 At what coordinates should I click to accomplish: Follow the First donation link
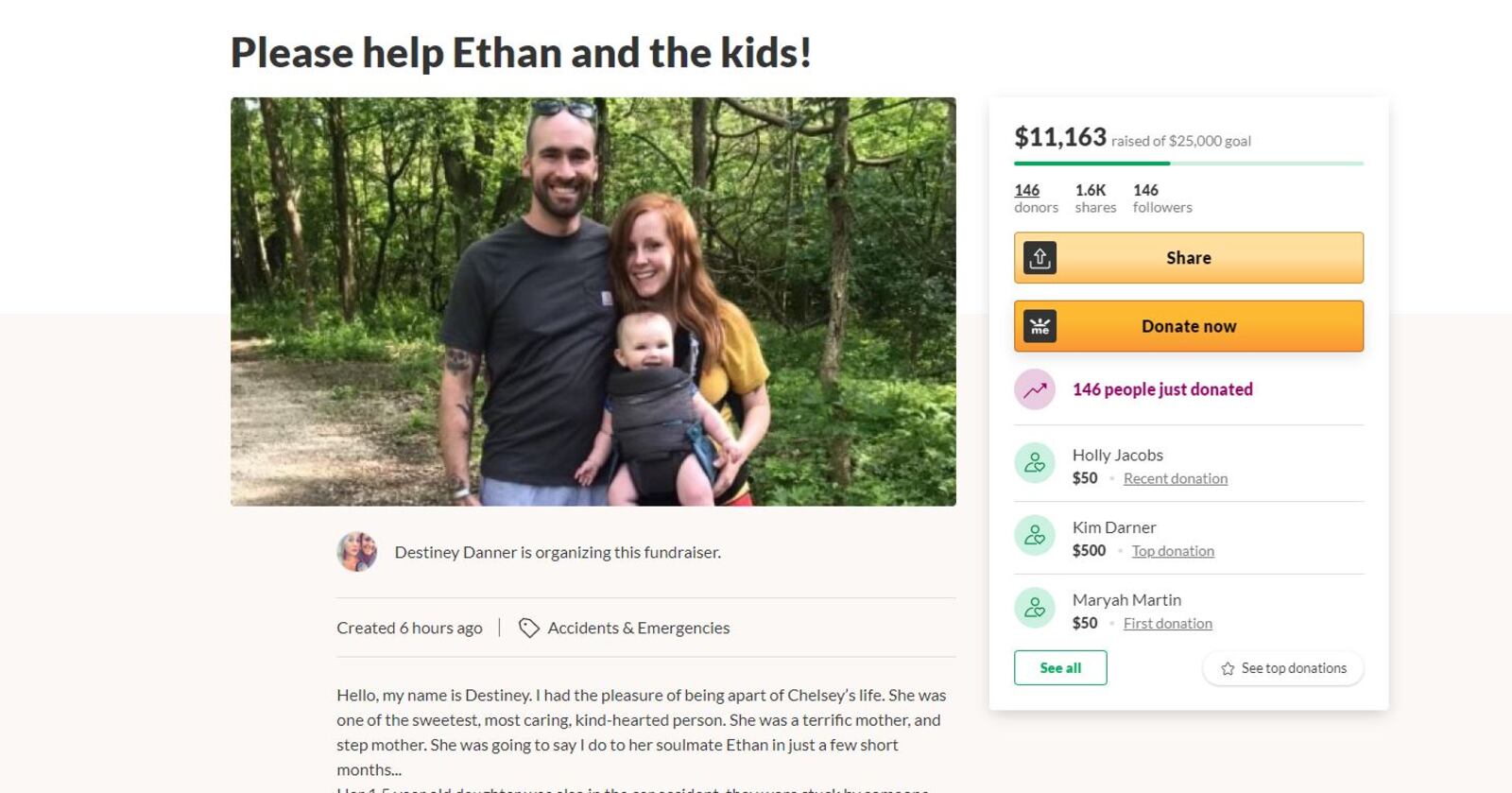click(x=1167, y=624)
